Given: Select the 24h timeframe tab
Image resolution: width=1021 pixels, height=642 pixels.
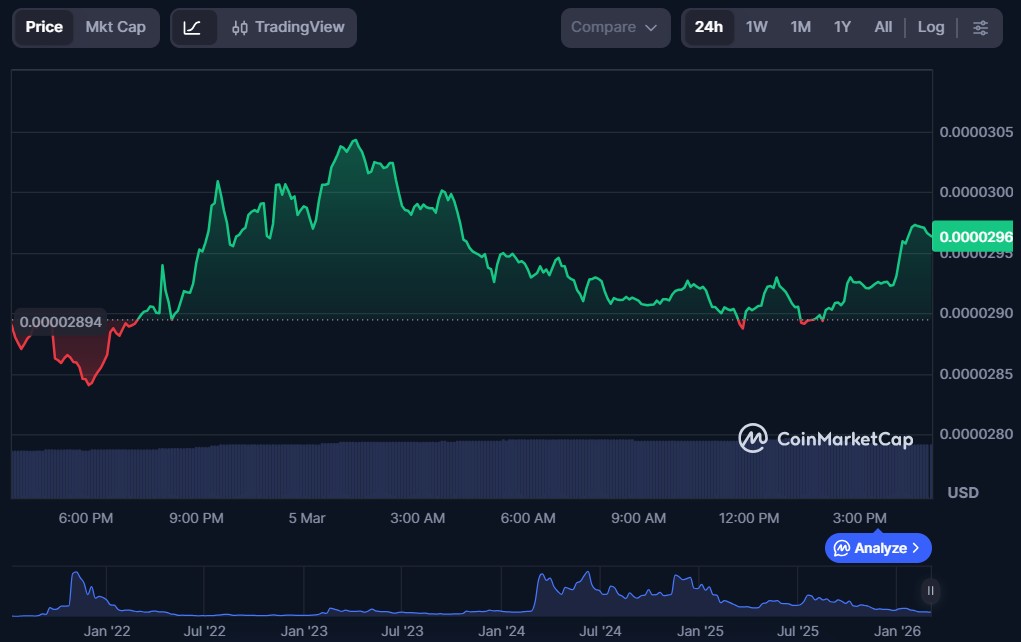Looking at the screenshot, I should pyautogui.click(x=708, y=28).
